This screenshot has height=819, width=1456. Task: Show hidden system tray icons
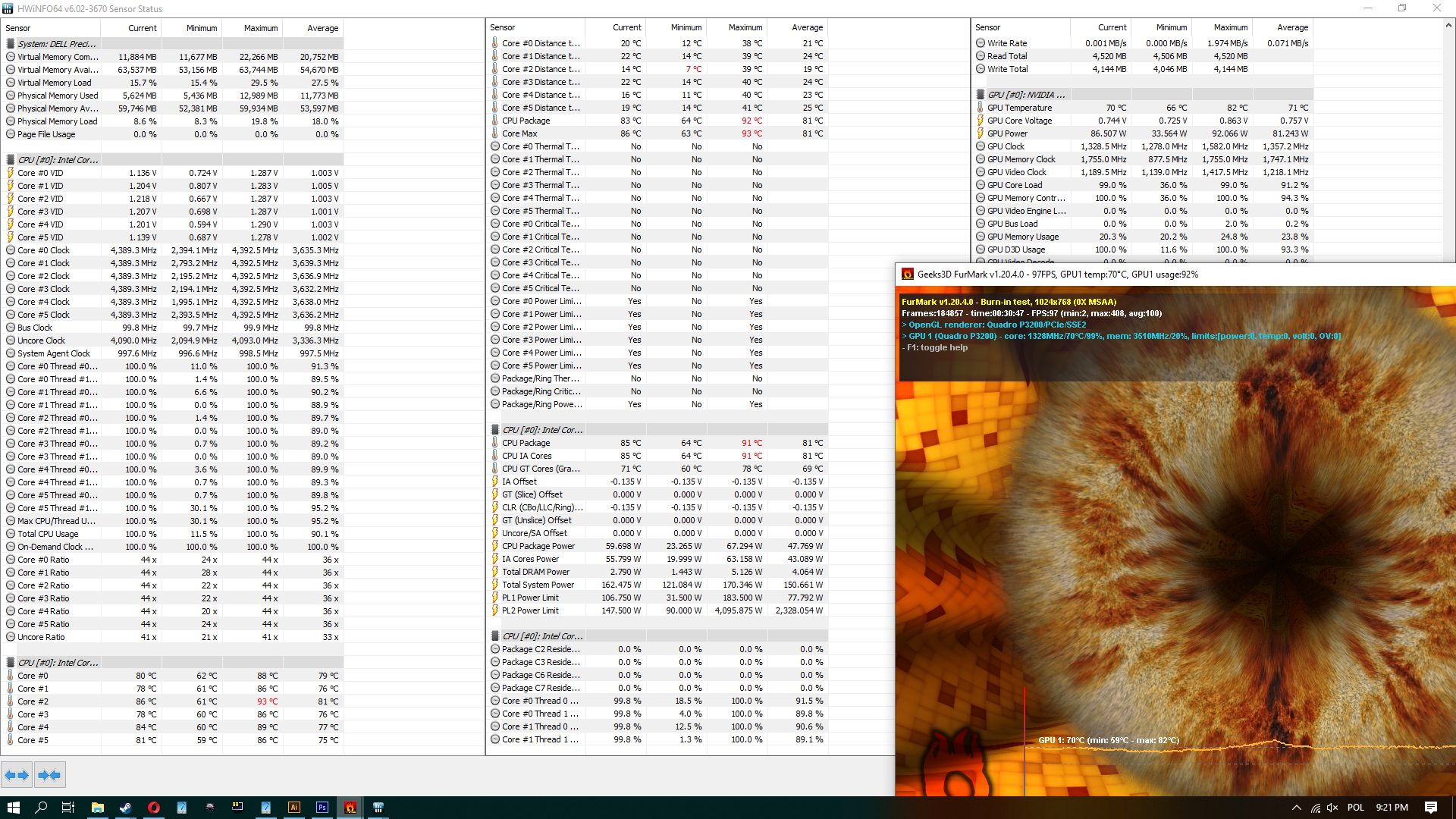coord(1296,808)
